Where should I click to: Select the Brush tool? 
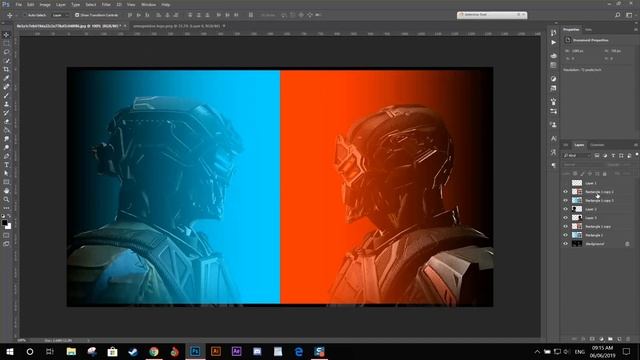tap(6, 96)
